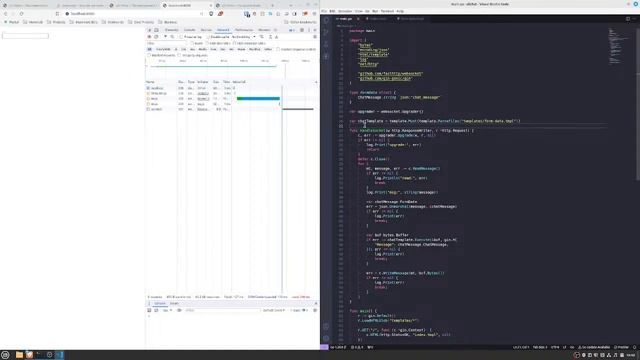Screen dimensions: 640x360
Task: Enable the Preserve log checkbox
Action: (181, 37)
